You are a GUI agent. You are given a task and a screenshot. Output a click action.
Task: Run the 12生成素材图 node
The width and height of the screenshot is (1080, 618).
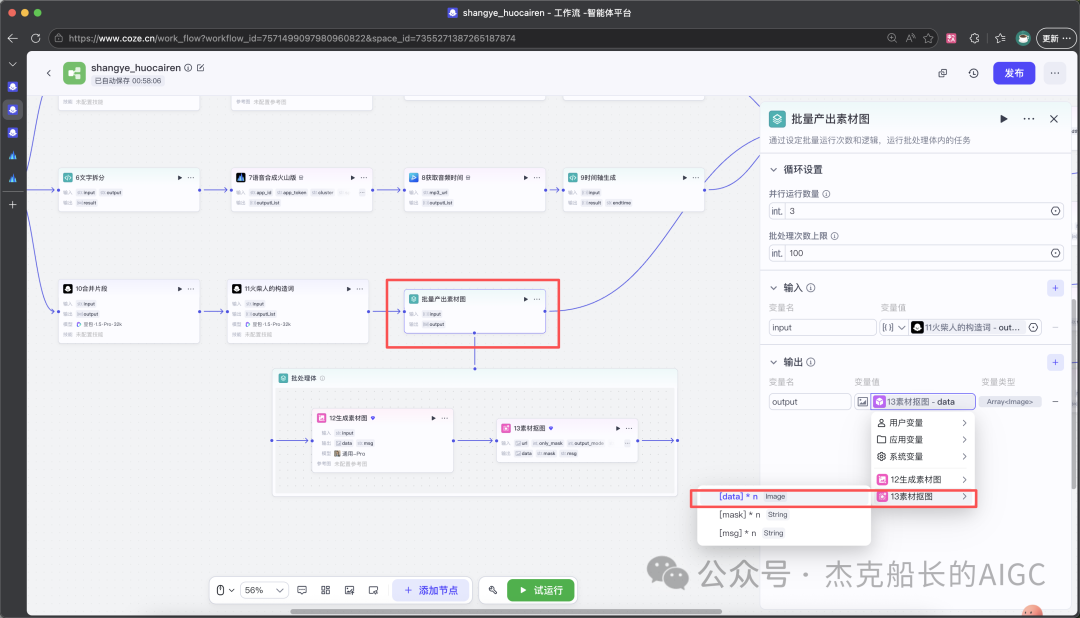(x=433, y=418)
